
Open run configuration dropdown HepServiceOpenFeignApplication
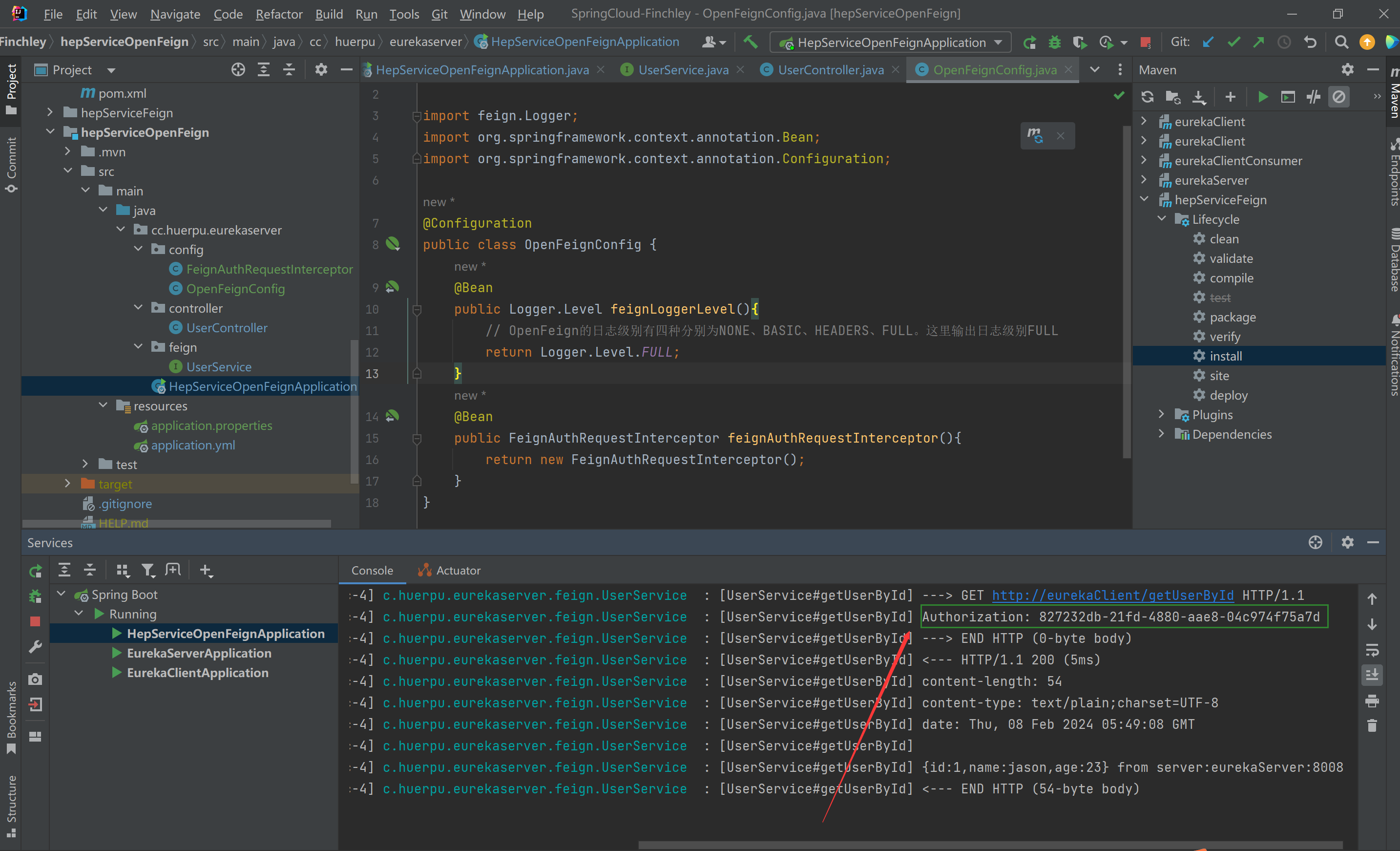[890, 42]
